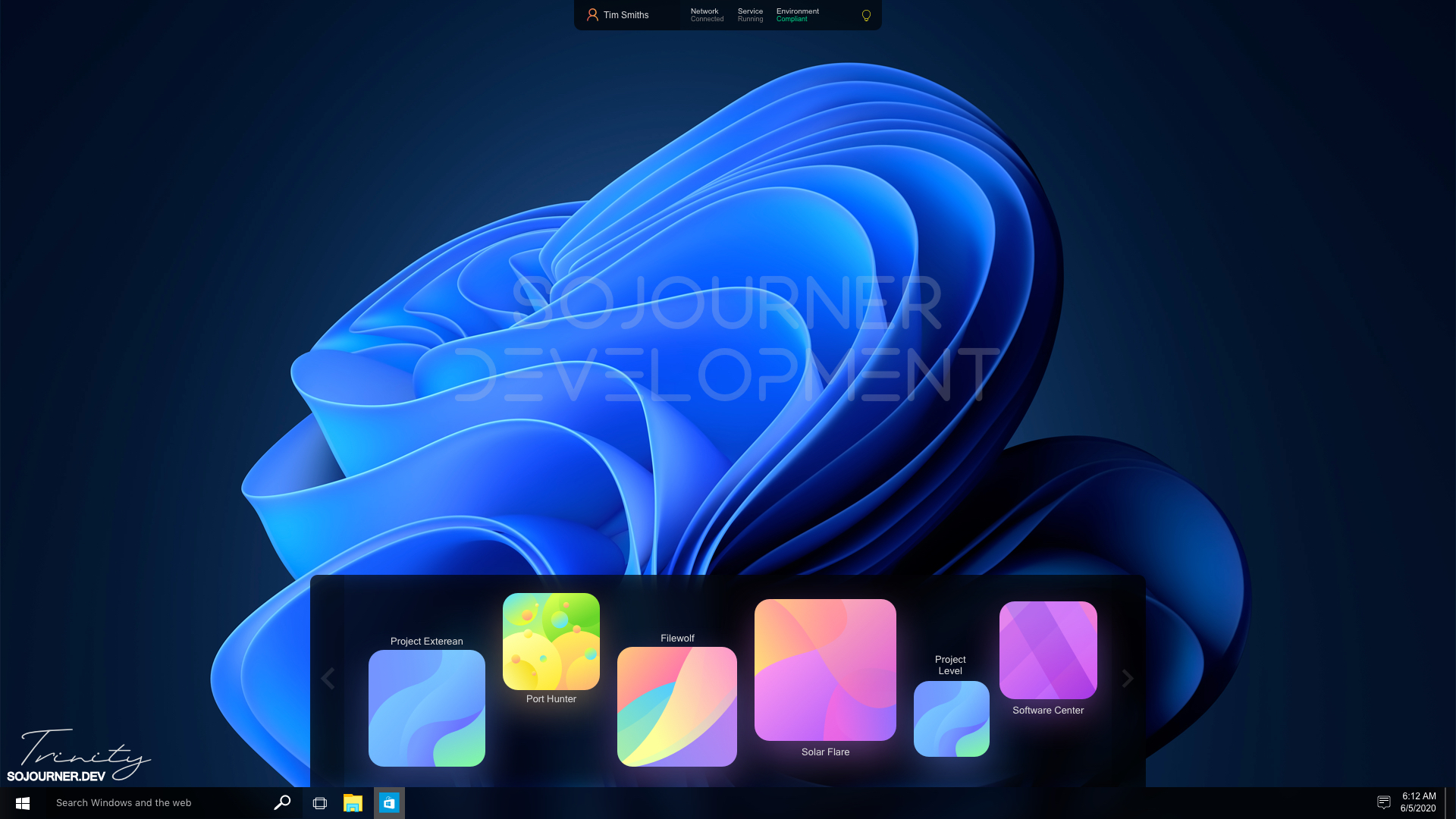Open Software Center from the launcher
Screen dimensions: 1456x819
(1048, 650)
